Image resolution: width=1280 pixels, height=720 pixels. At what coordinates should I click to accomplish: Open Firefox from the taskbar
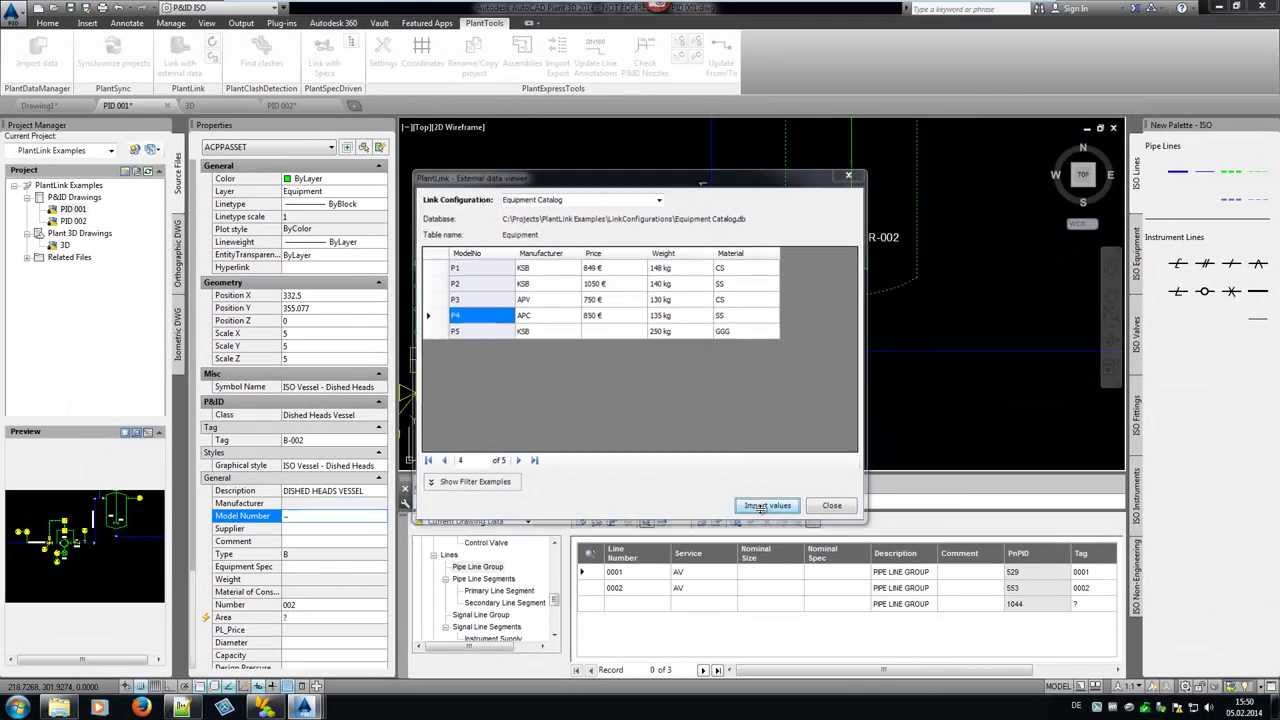(x=141, y=708)
